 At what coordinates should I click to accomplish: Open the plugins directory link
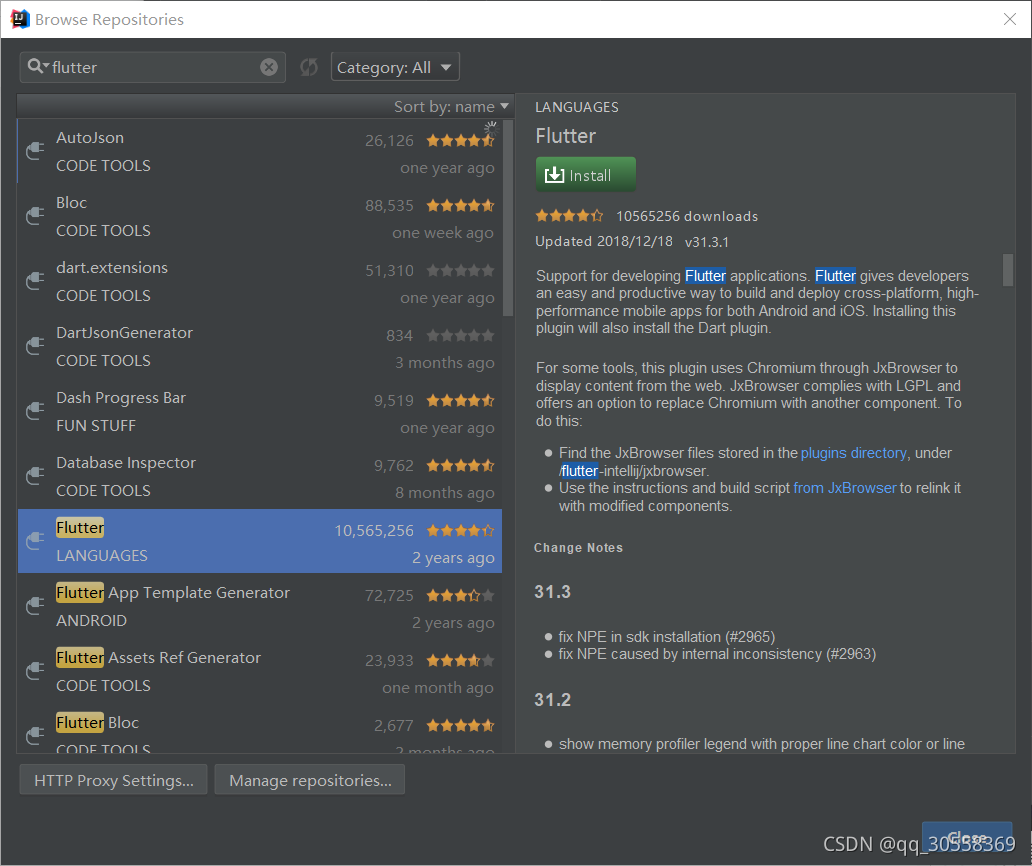(854, 453)
